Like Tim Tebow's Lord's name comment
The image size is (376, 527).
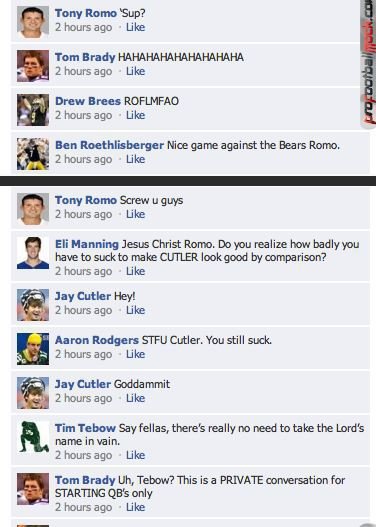[x=135, y=455]
